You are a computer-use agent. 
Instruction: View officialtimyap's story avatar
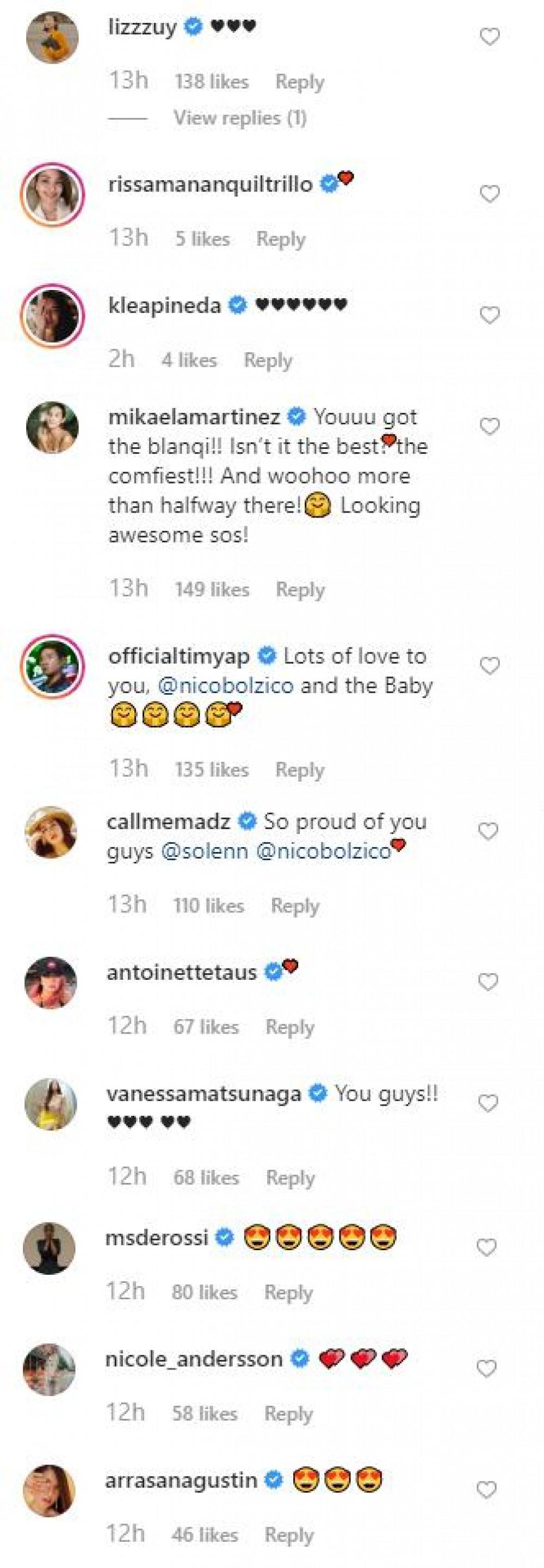coord(52,666)
